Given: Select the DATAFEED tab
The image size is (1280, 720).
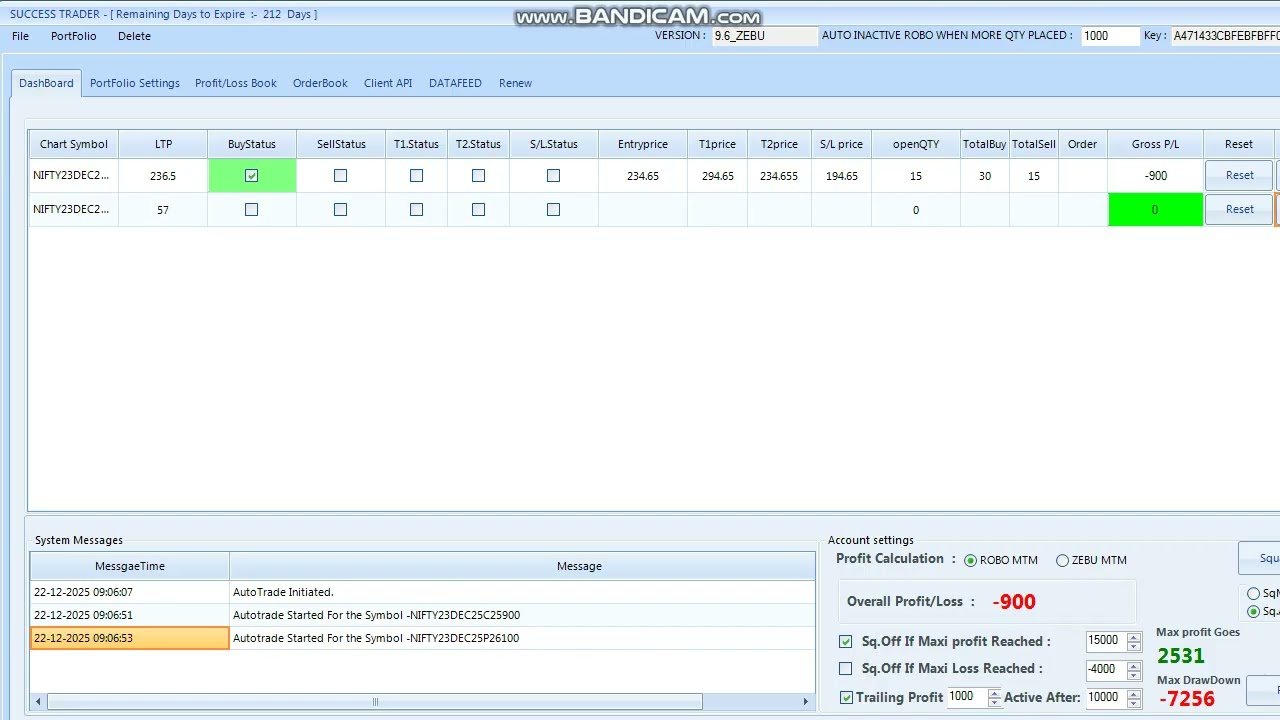Looking at the screenshot, I should pos(455,83).
